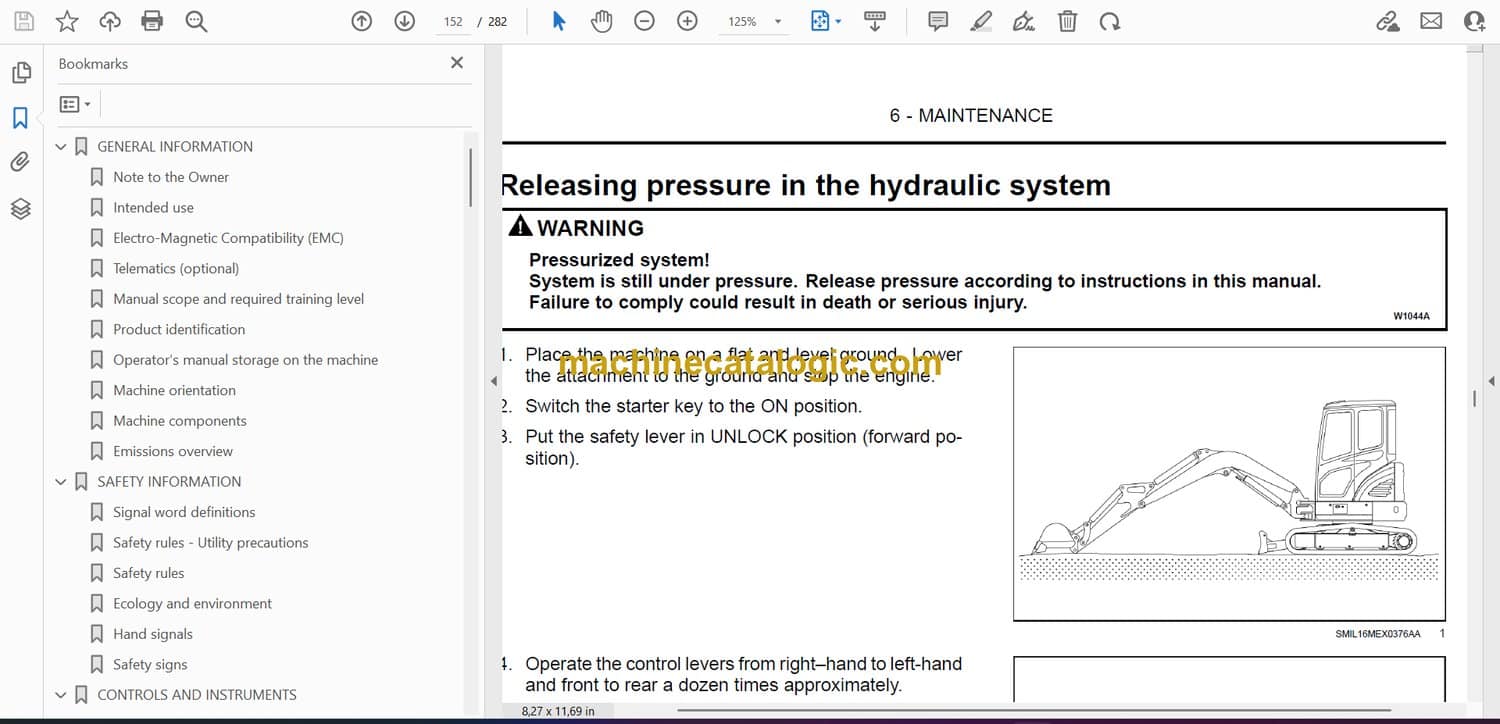Close the Bookmarks panel
Viewport: 1500px width, 724px height.
click(457, 63)
